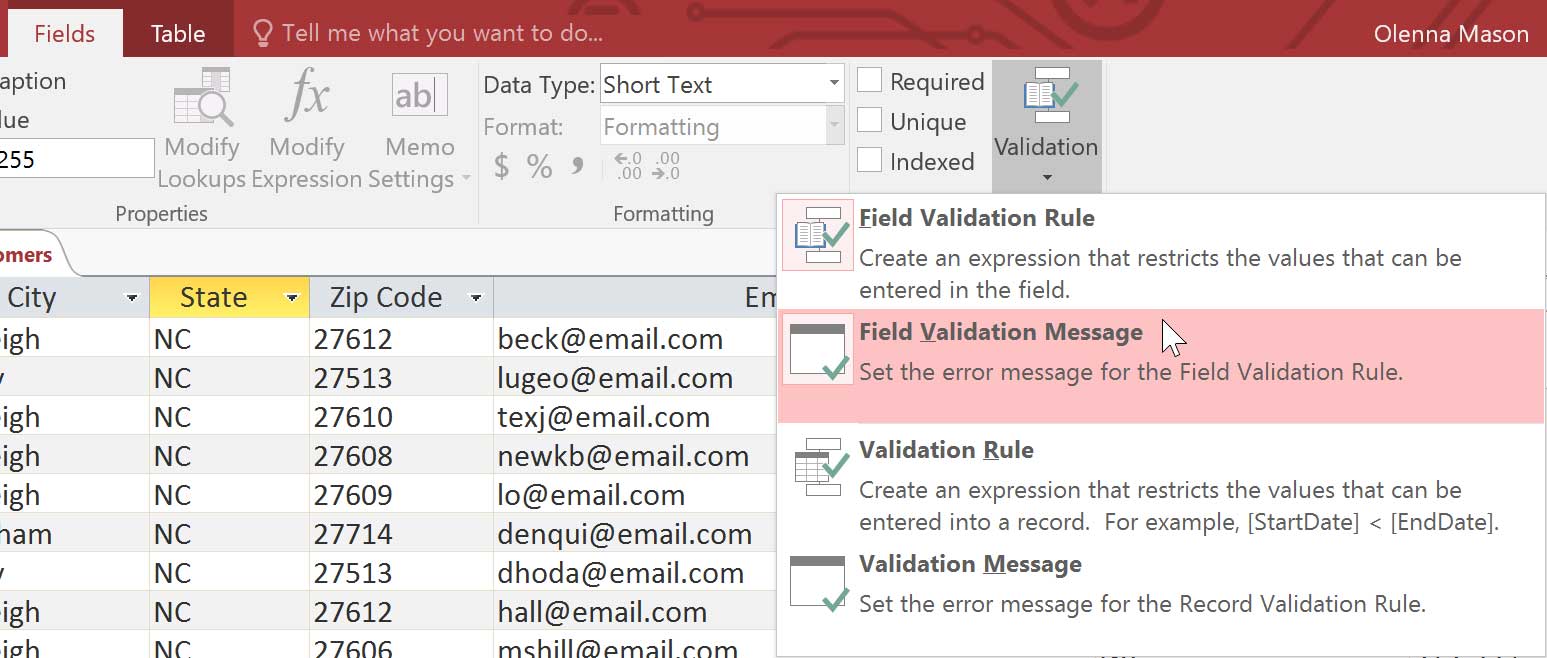Select Validation Message option
The height and width of the screenshot is (658, 1547).
(x=970, y=564)
